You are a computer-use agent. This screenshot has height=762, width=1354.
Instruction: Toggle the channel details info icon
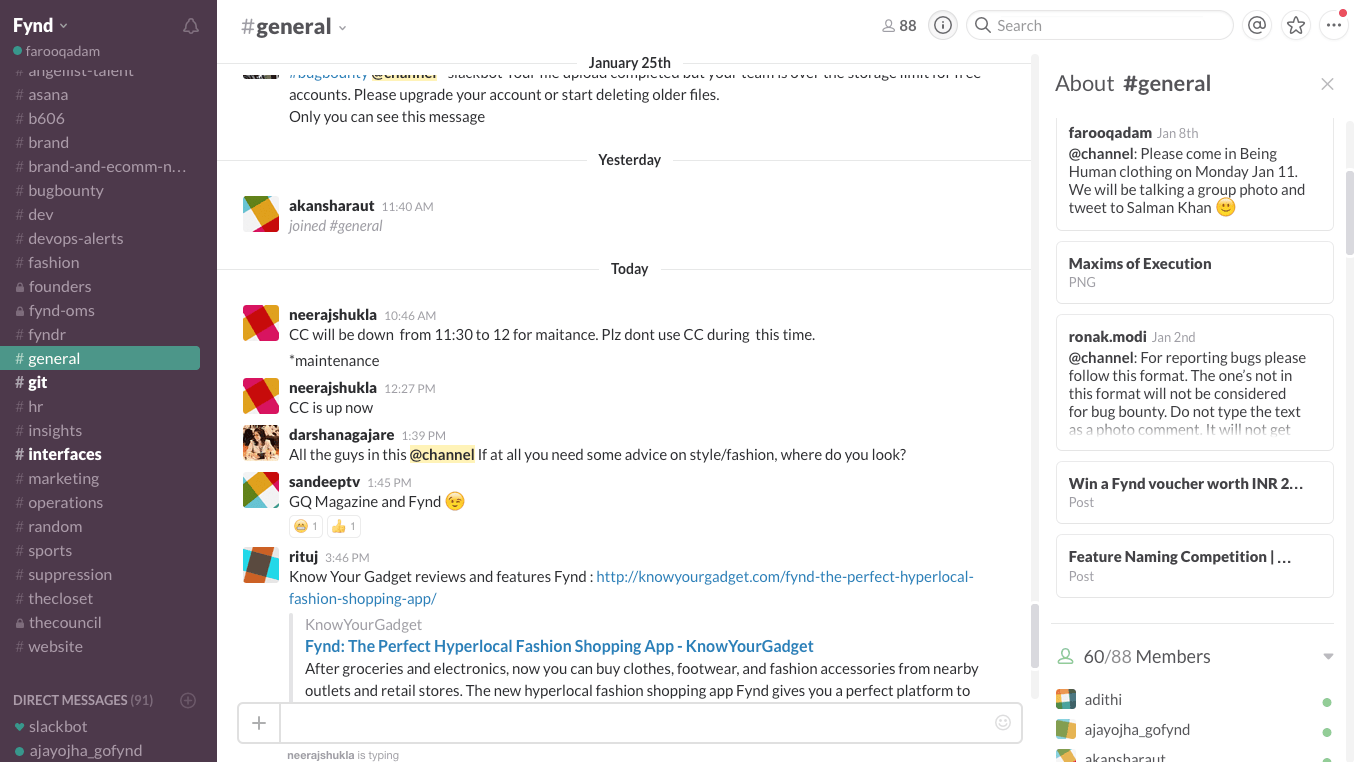click(x=942, y=26)
